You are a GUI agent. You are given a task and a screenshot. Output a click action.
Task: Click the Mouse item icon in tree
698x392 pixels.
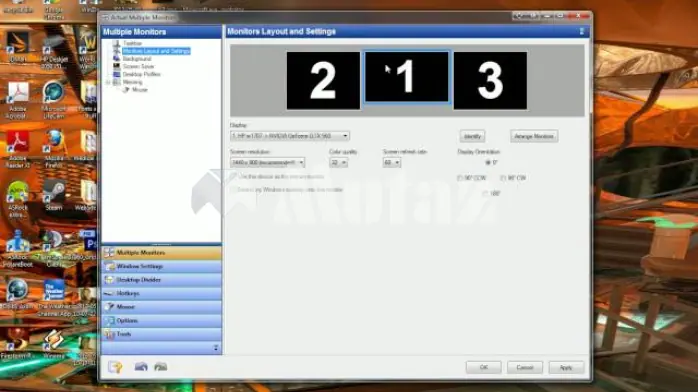tap(126, 90)
